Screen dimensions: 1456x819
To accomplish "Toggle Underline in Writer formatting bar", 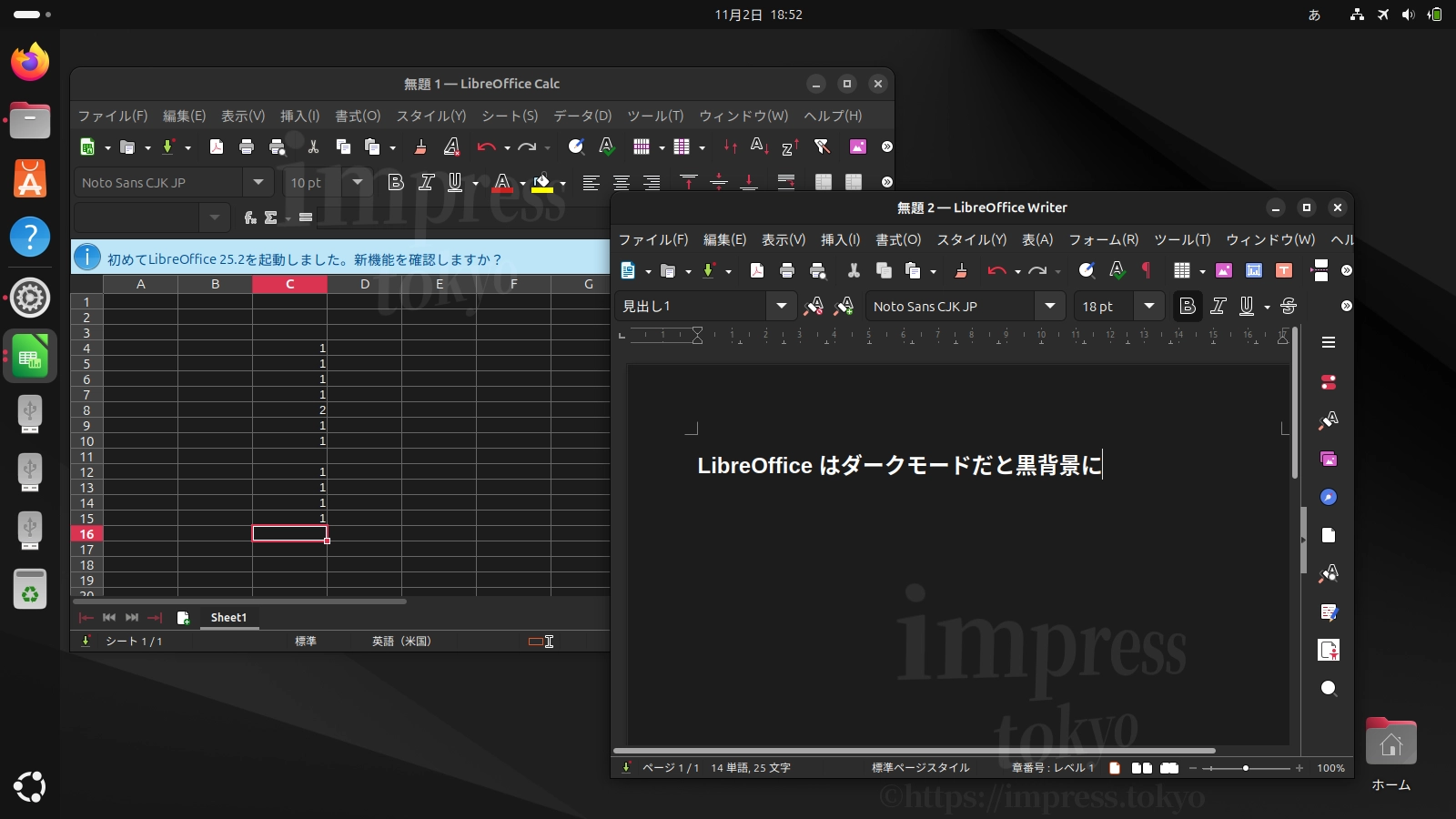I will (1247, 307).
